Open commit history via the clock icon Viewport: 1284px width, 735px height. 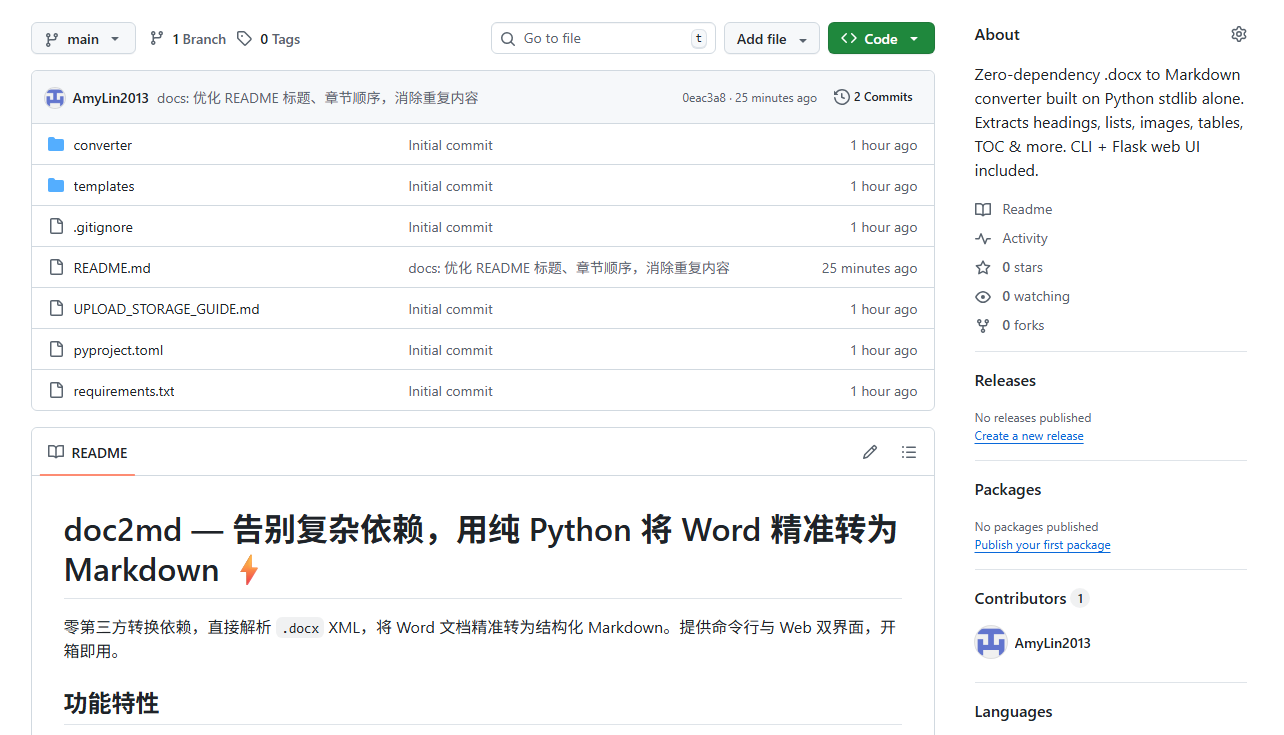(840, 97)
